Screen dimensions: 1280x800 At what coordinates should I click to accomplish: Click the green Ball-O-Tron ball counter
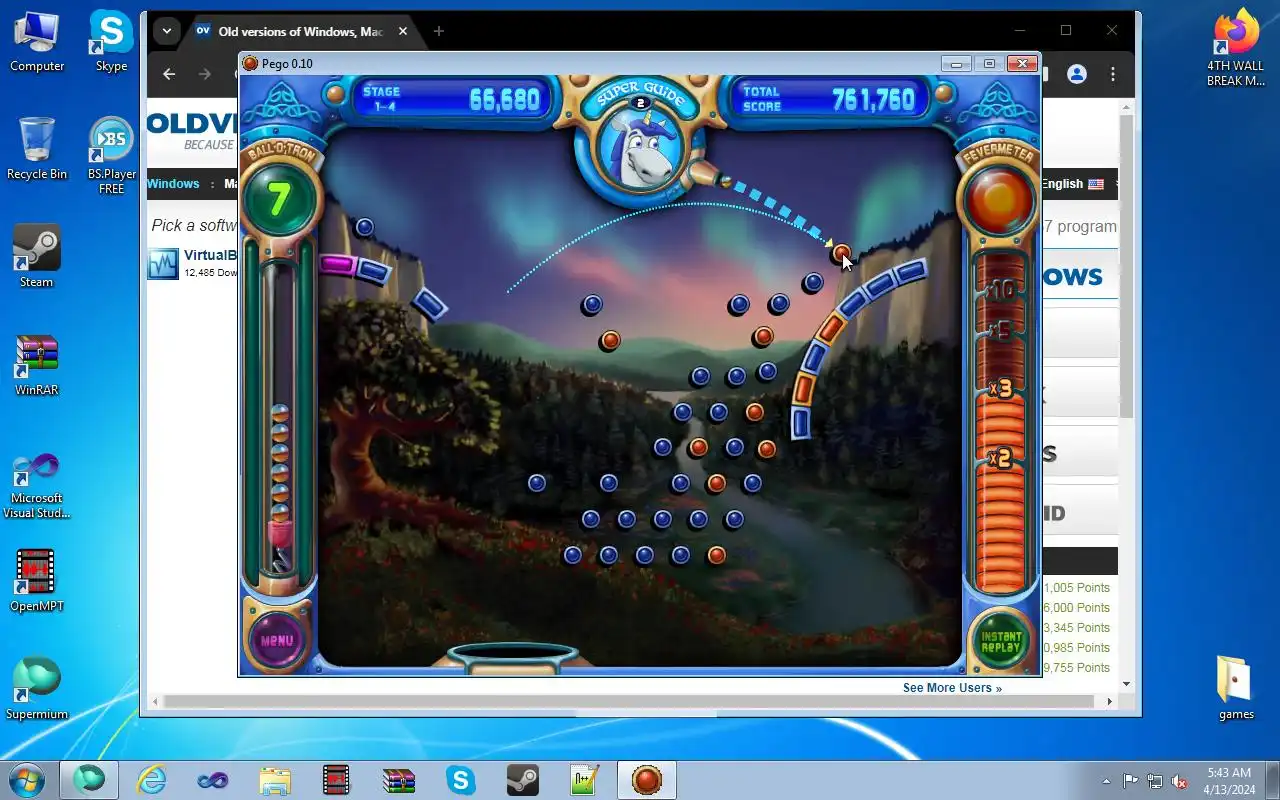pos(278,200)
